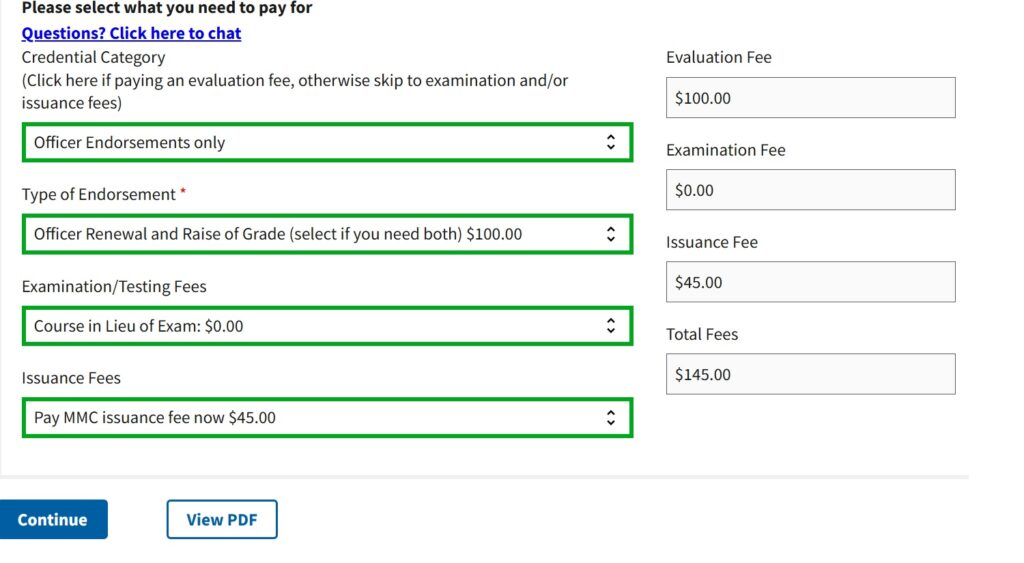Click the 'Examination/Testing Fees' field label

[x=114, y=287]
